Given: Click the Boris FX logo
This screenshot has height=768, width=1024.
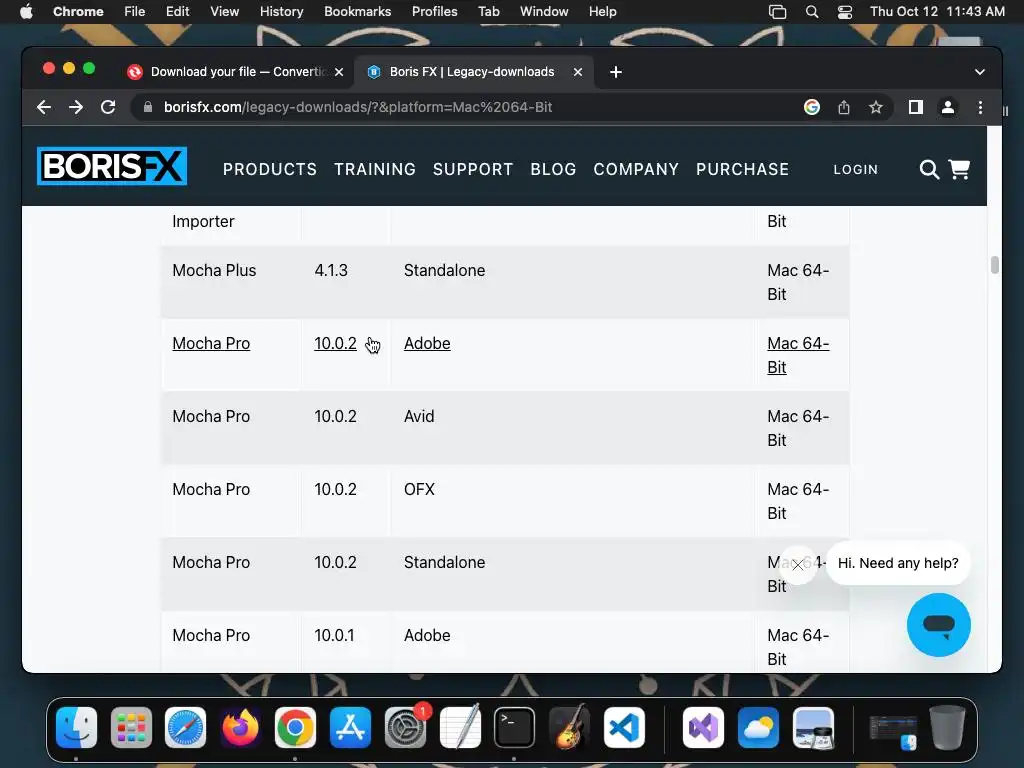Looking at the screenshot, I should [112, 166].
